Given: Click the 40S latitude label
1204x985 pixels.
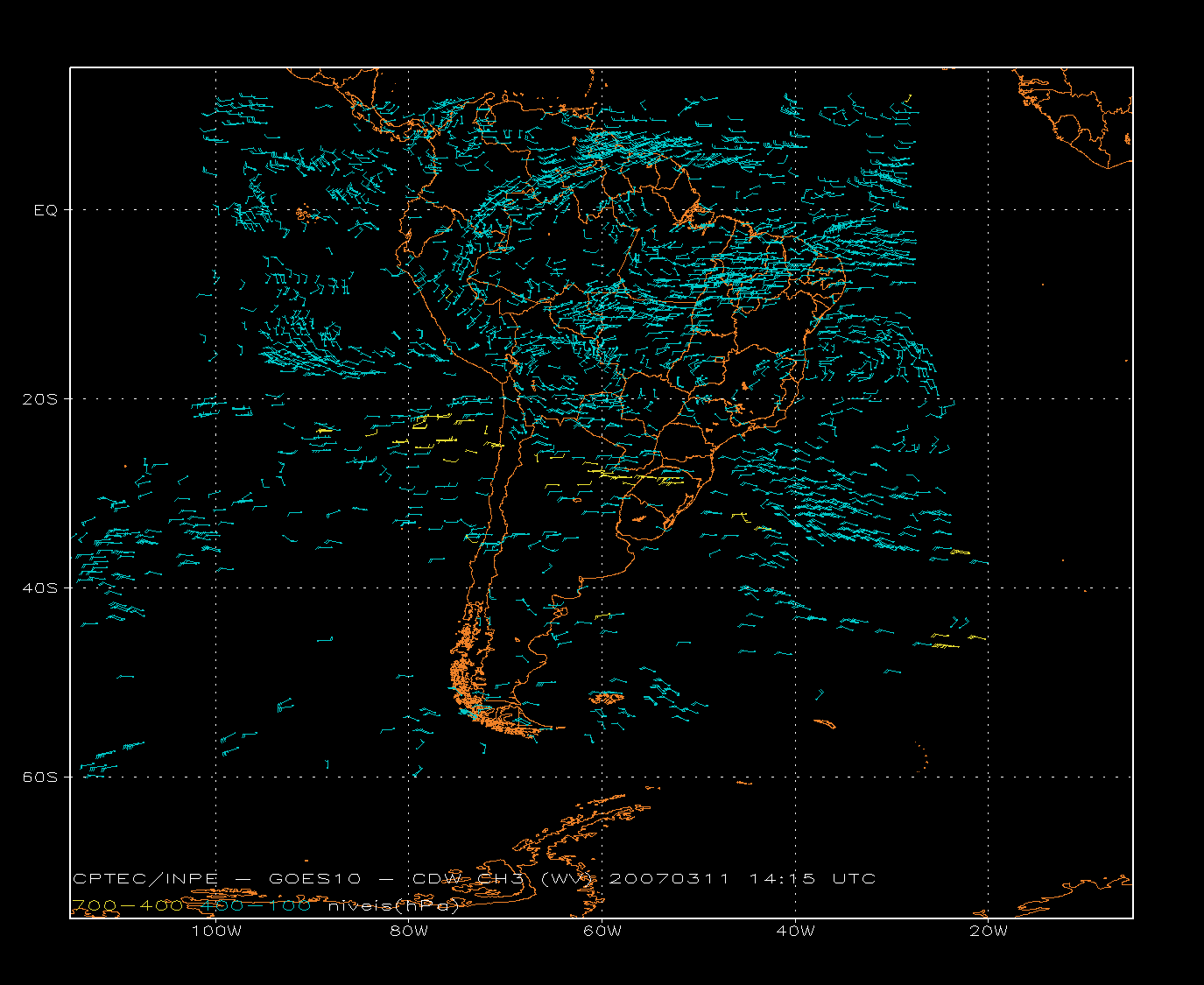Looking at the screenshot, I should tap(39, 588).
